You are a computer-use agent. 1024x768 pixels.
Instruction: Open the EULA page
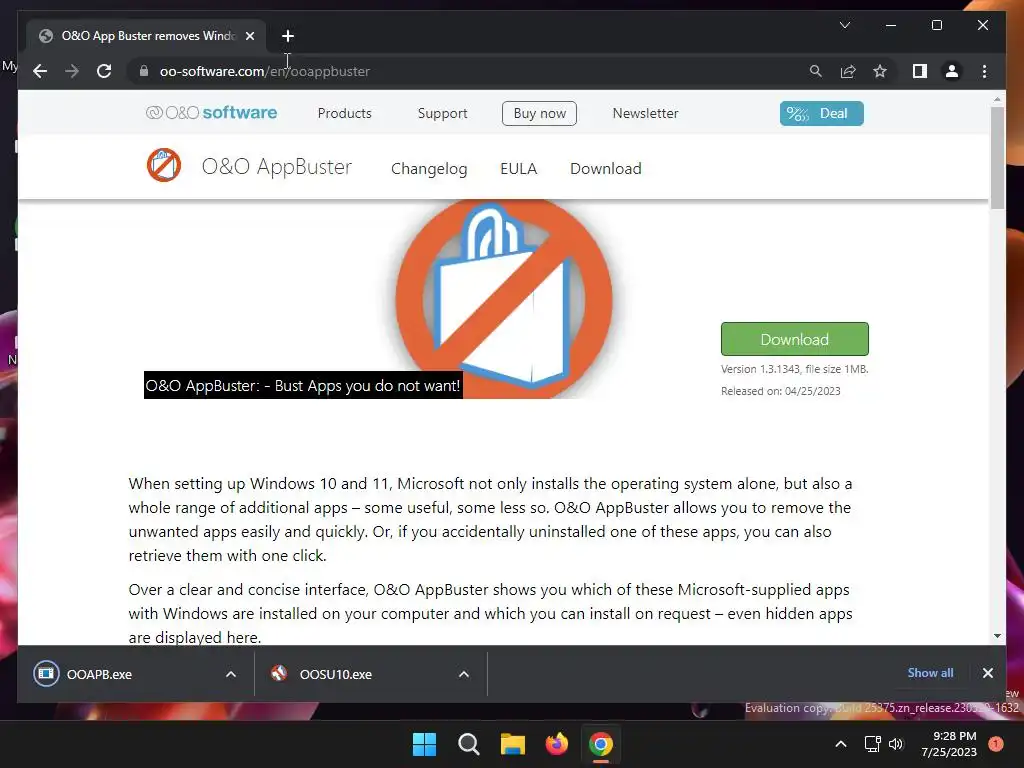pyautogui.click(x=519, y=168)
